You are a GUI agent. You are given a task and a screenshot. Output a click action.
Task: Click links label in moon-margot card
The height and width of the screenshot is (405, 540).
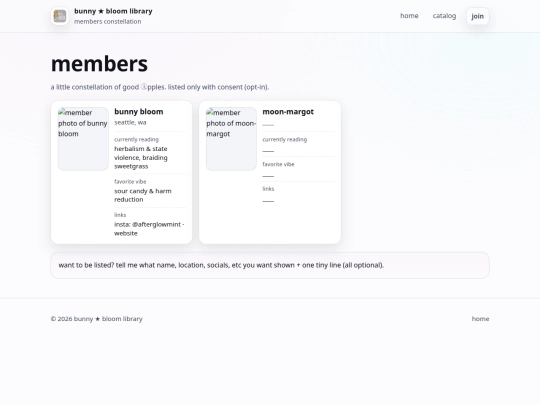[268, 189]
